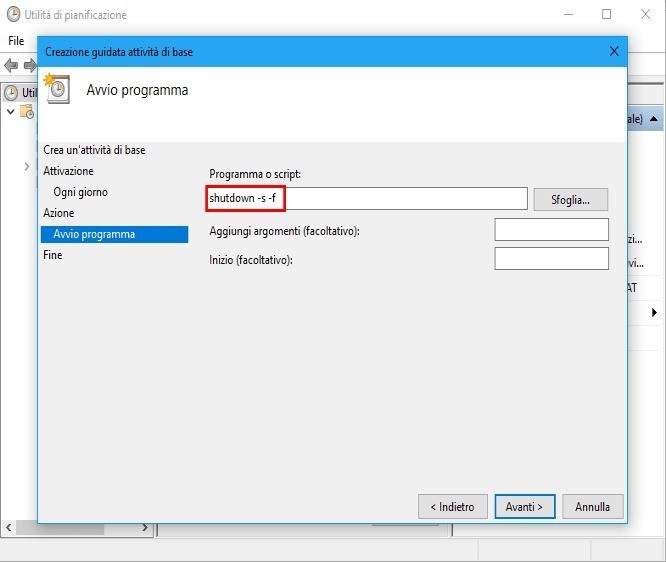Click the Task Scheduler title bar clock icon
The width and height of the screenshot is (666, 562).
13,15
